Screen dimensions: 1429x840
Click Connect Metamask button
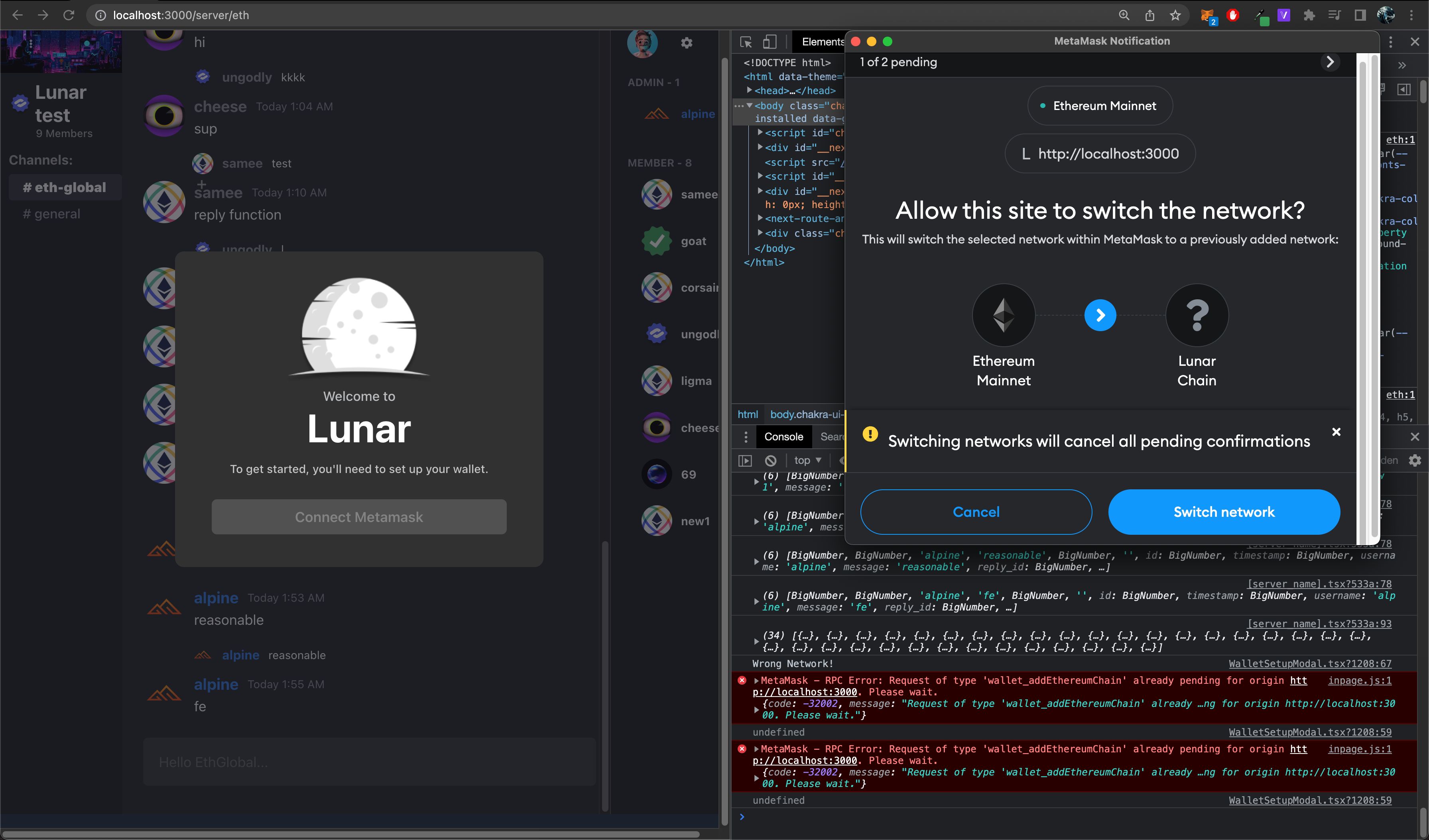point(359,517)
